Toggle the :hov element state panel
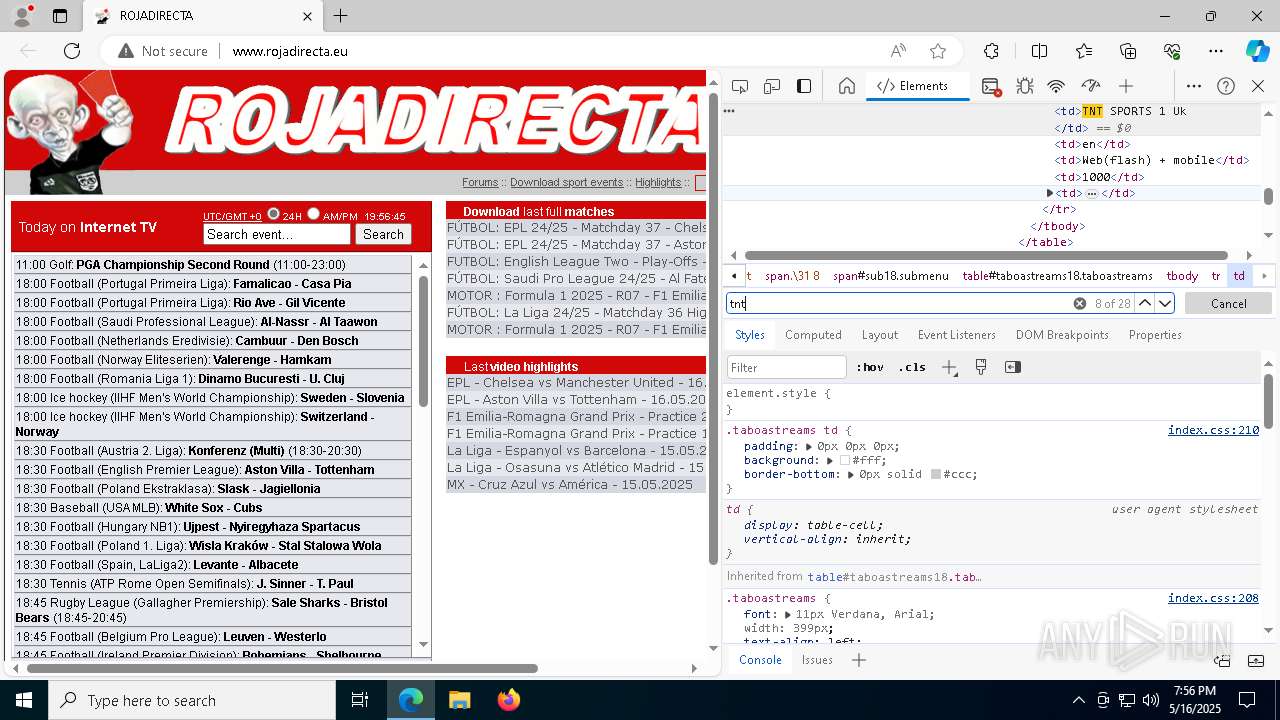The width and height of the screenshot is (1280, 720). tap(870, 367)
